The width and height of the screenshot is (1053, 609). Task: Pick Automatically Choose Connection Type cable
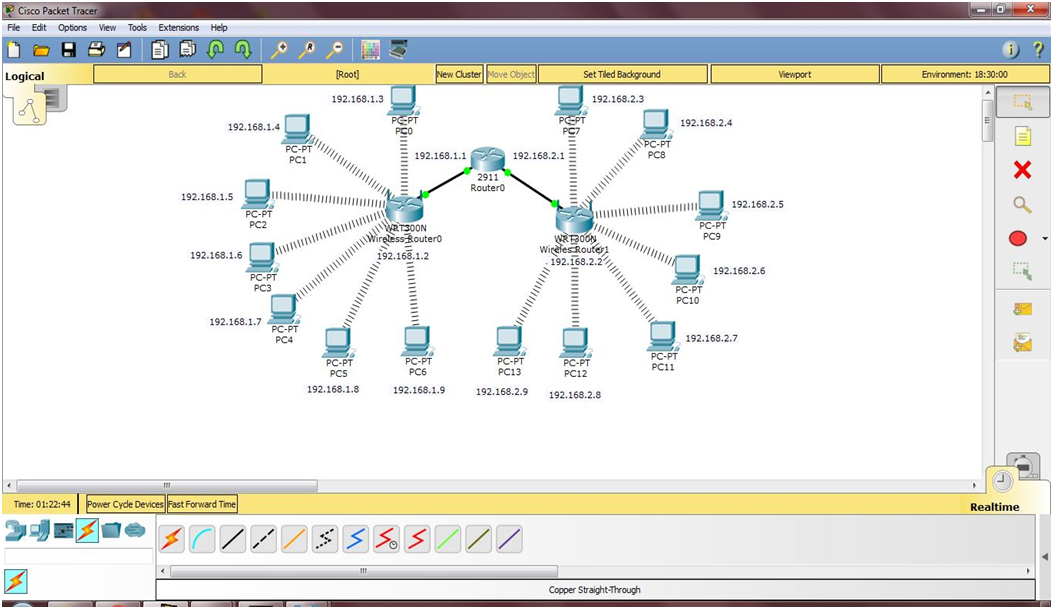tap(172, 539)
